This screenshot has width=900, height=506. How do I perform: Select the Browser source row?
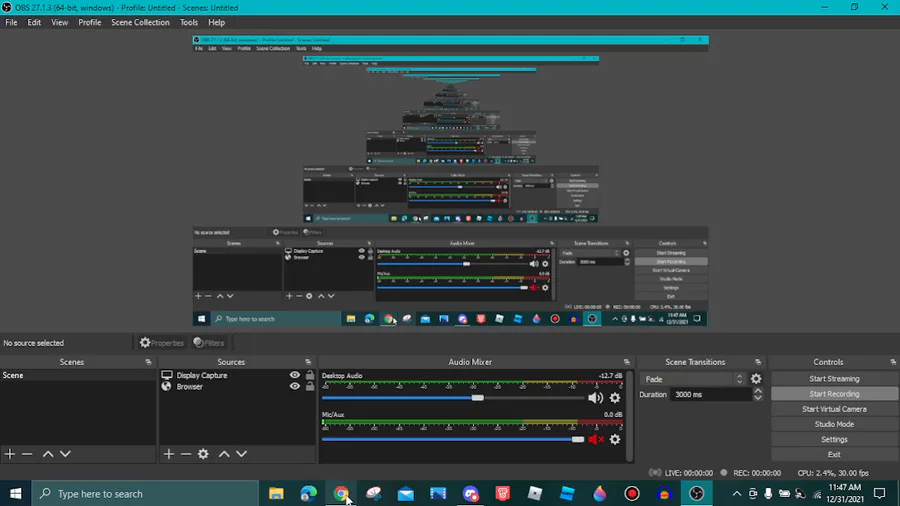tap(237, 387)
